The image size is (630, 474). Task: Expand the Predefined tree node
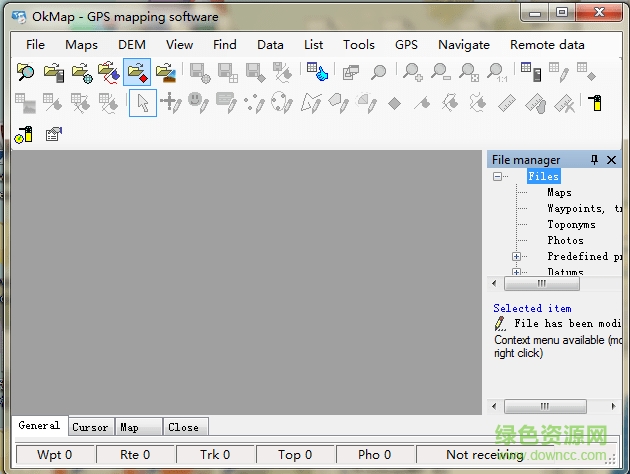point(517,257)
